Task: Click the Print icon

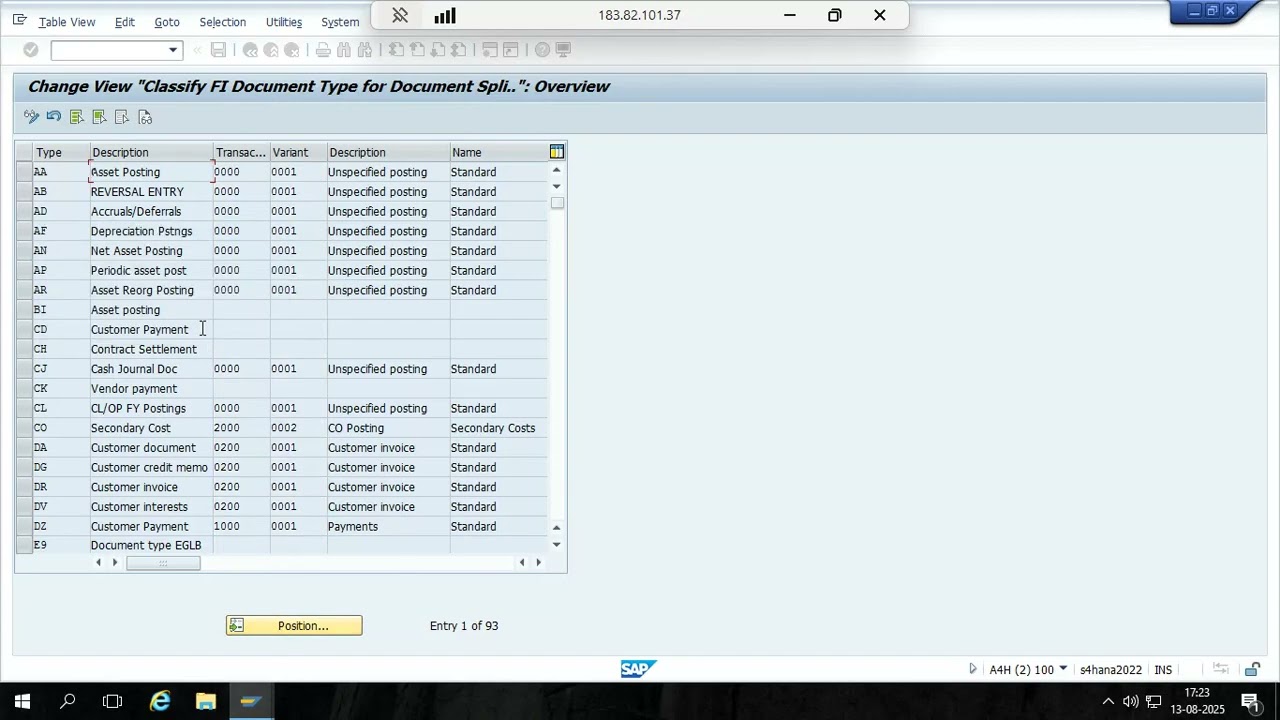Action: pos(323,50)
